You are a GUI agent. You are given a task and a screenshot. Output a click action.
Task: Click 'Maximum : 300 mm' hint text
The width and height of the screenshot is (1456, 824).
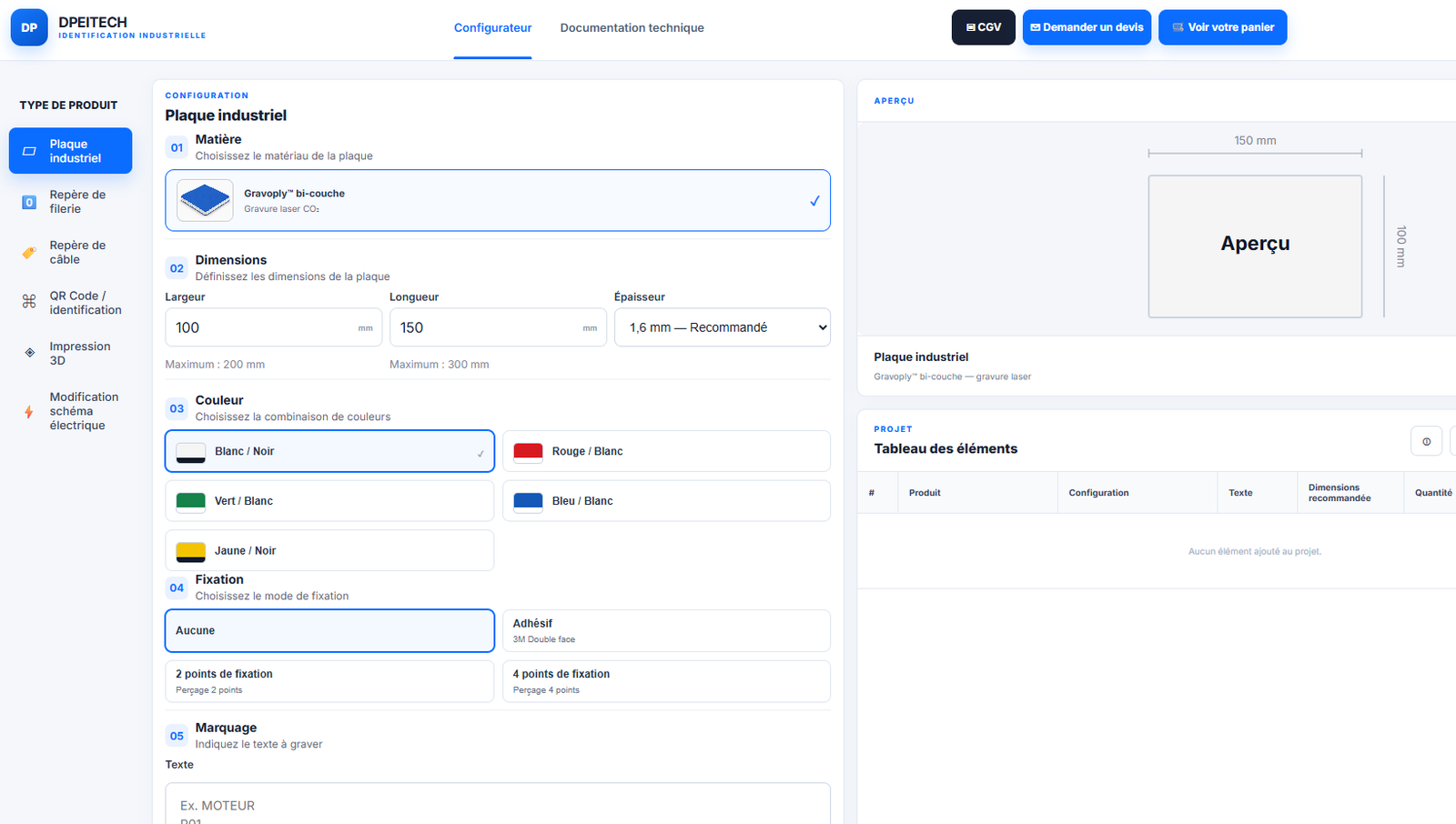pos(440,365)
